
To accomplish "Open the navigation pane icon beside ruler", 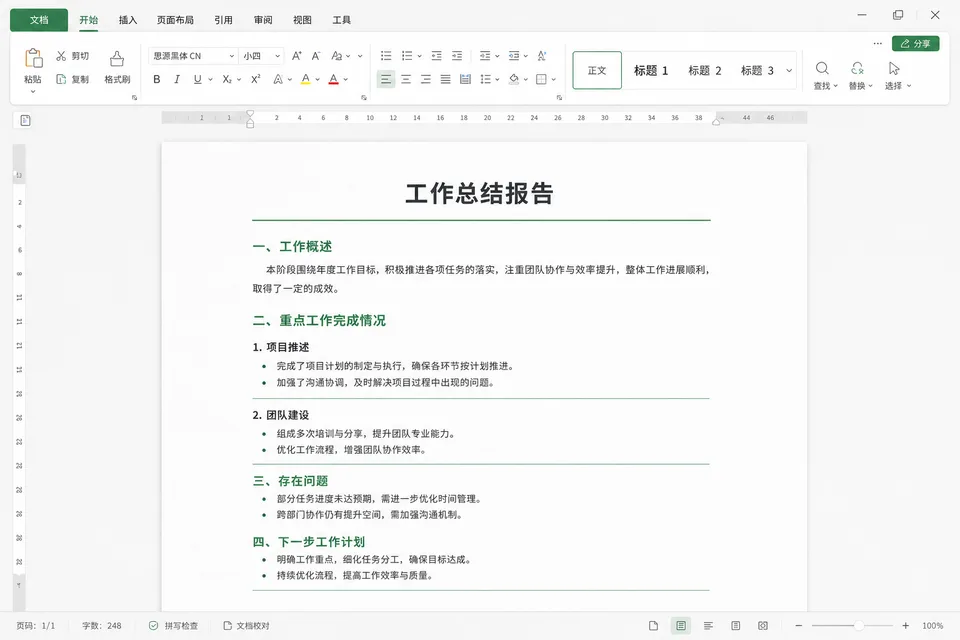I will [25, 121].
